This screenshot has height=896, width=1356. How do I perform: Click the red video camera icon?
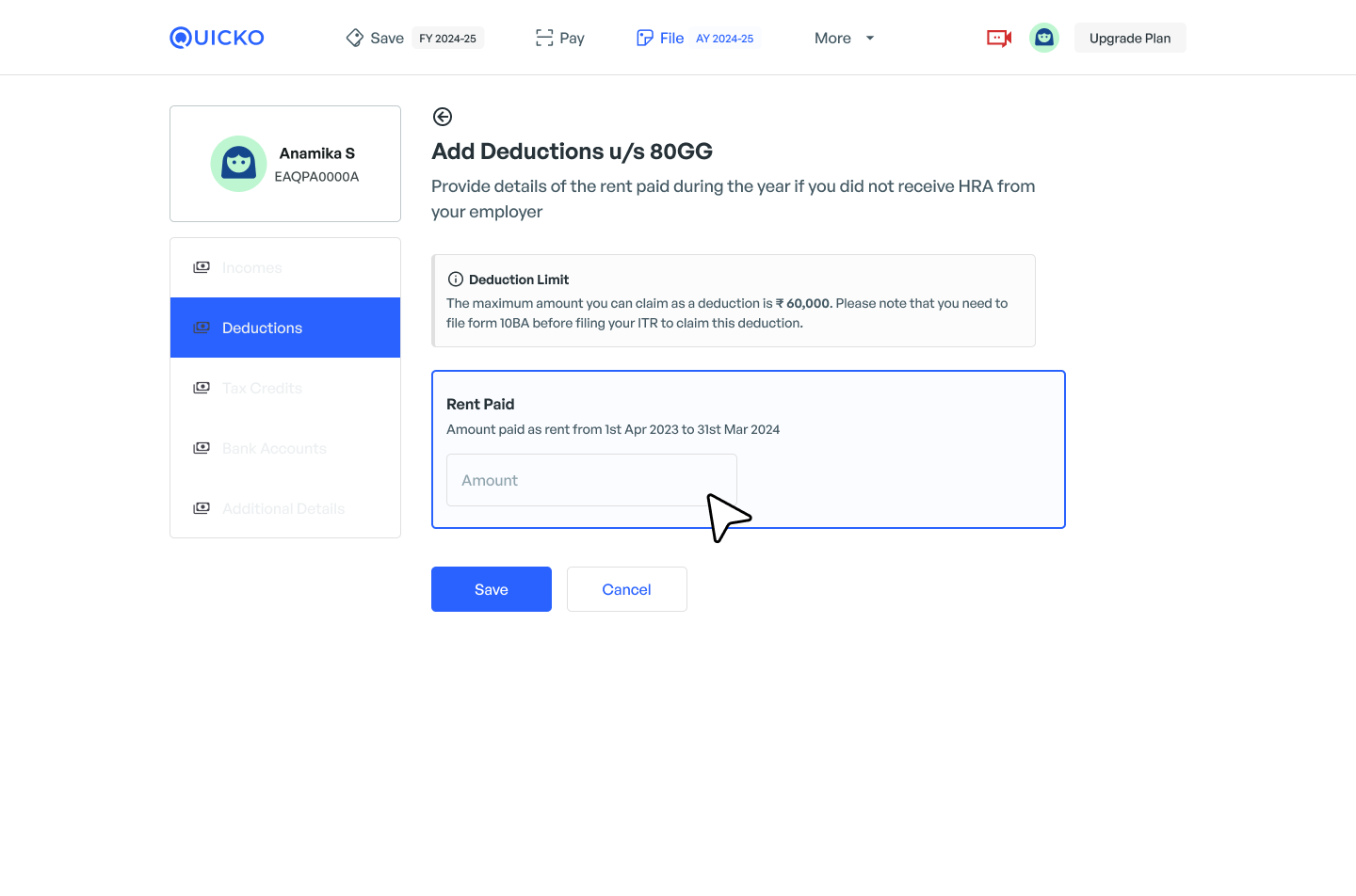[998, 38]
